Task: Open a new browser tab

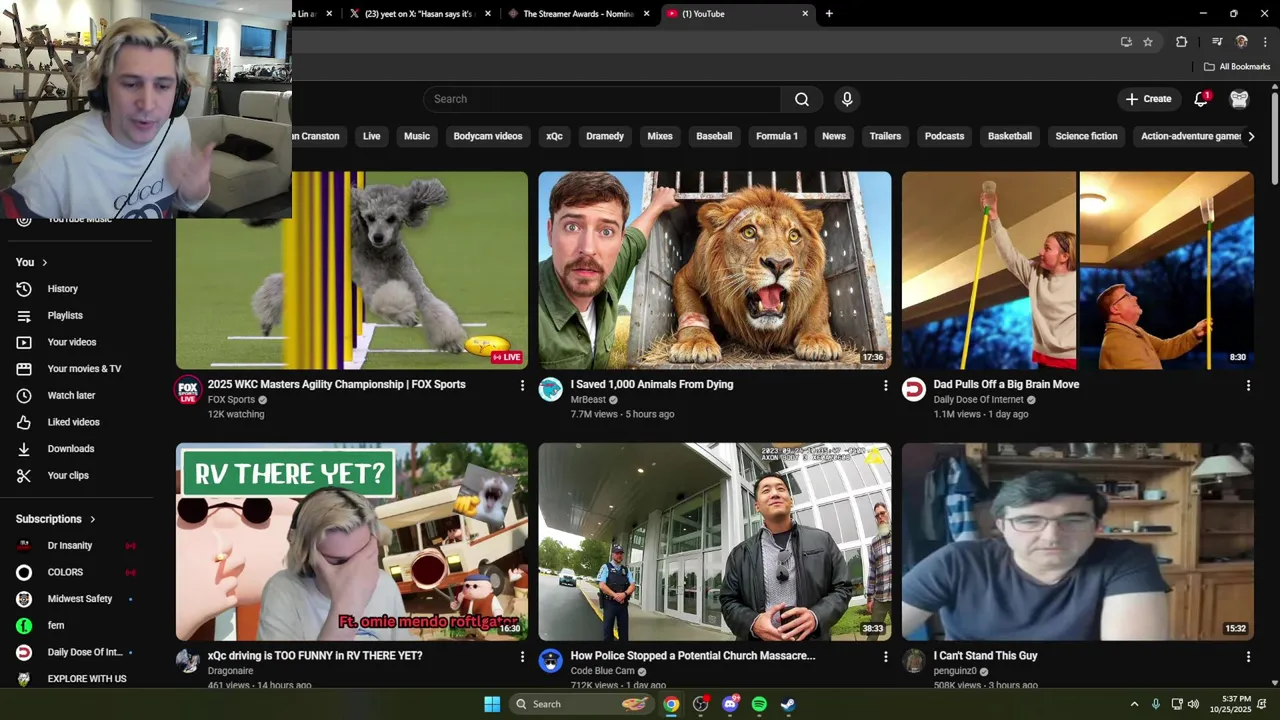Action: click(829, 14)
